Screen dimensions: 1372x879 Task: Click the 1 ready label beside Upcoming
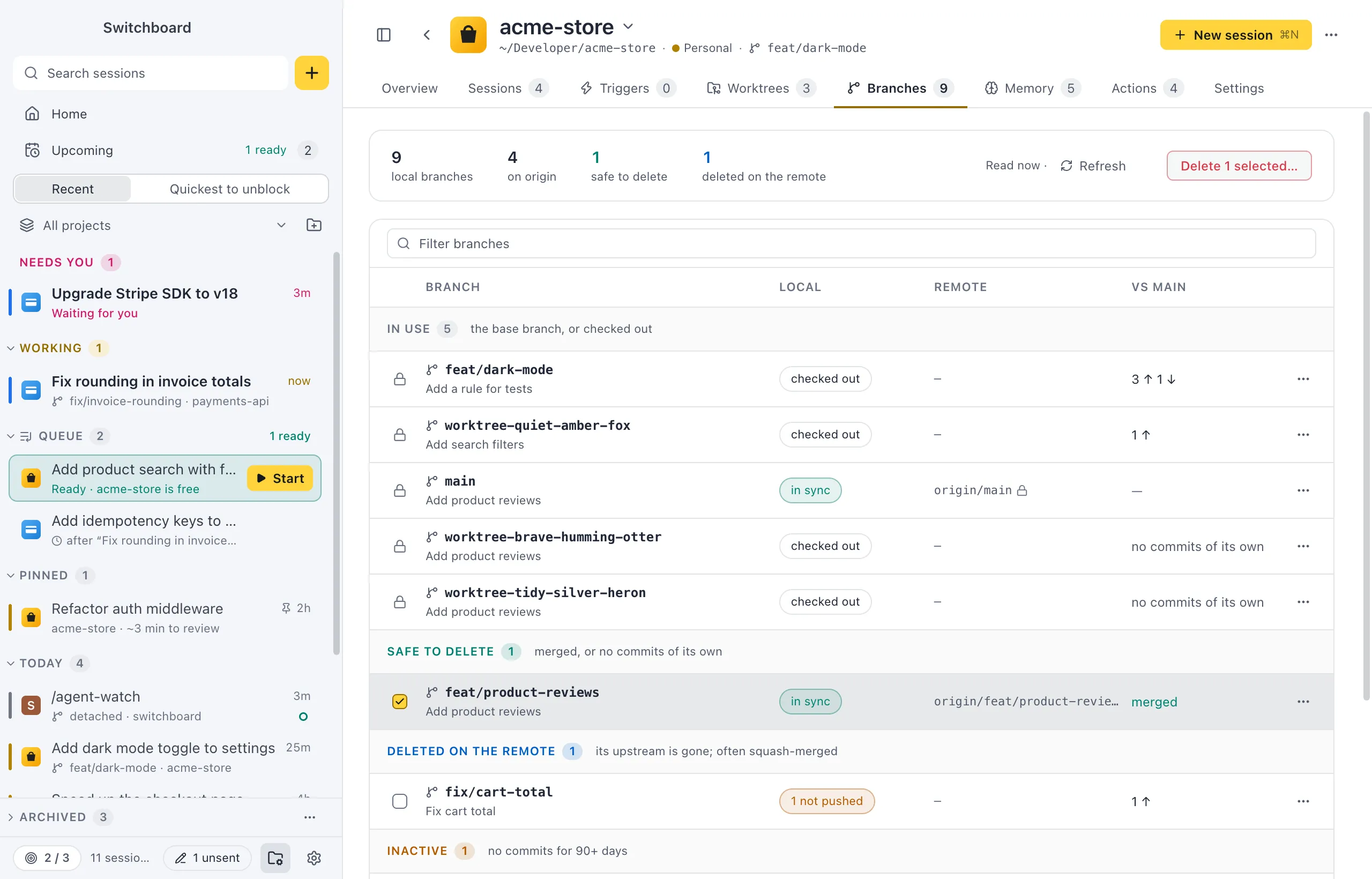[265, 150]
